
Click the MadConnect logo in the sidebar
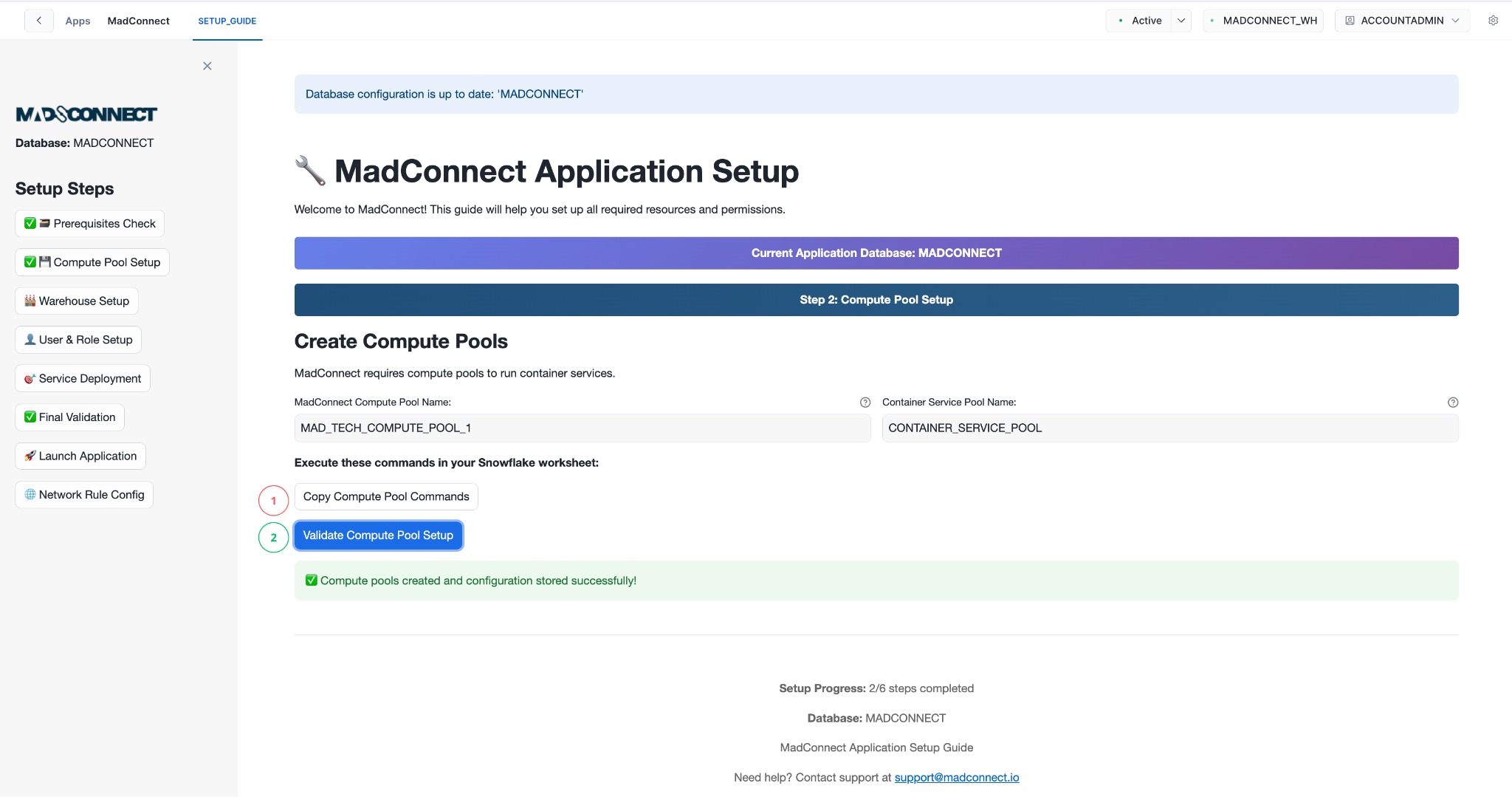[x=86, y=114]
